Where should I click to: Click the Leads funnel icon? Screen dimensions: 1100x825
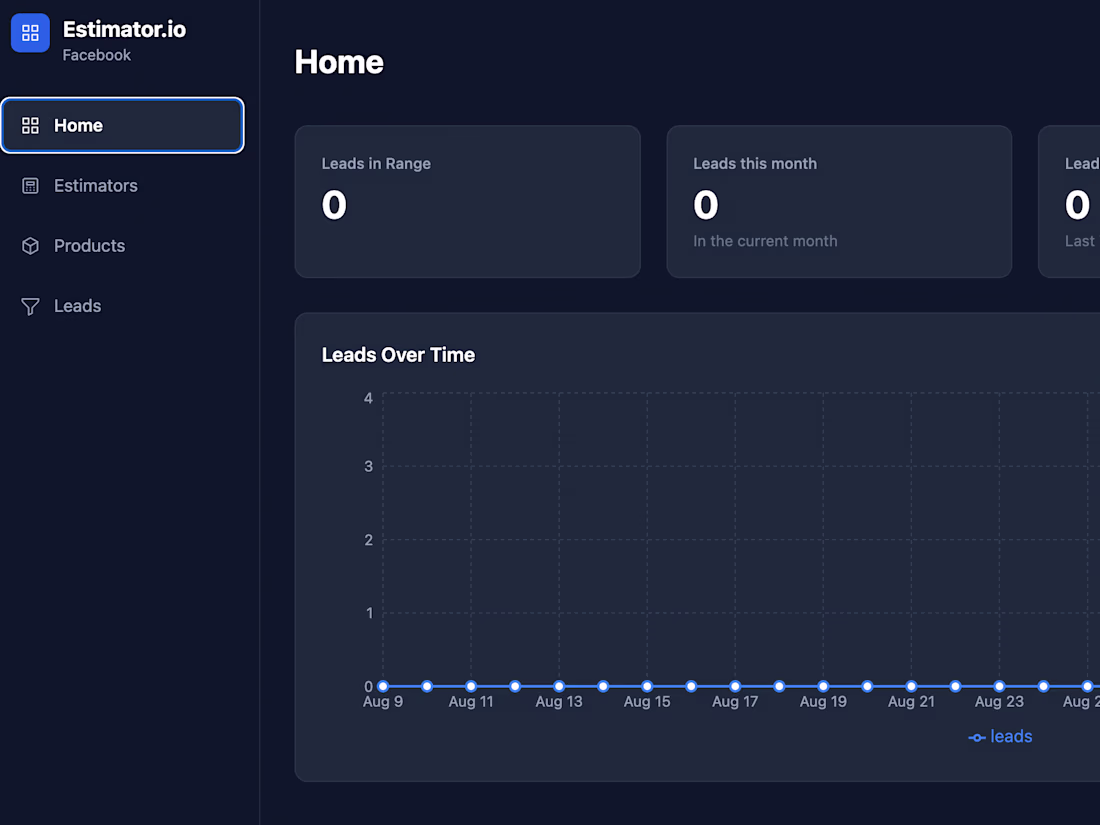[x=30, y=306]
